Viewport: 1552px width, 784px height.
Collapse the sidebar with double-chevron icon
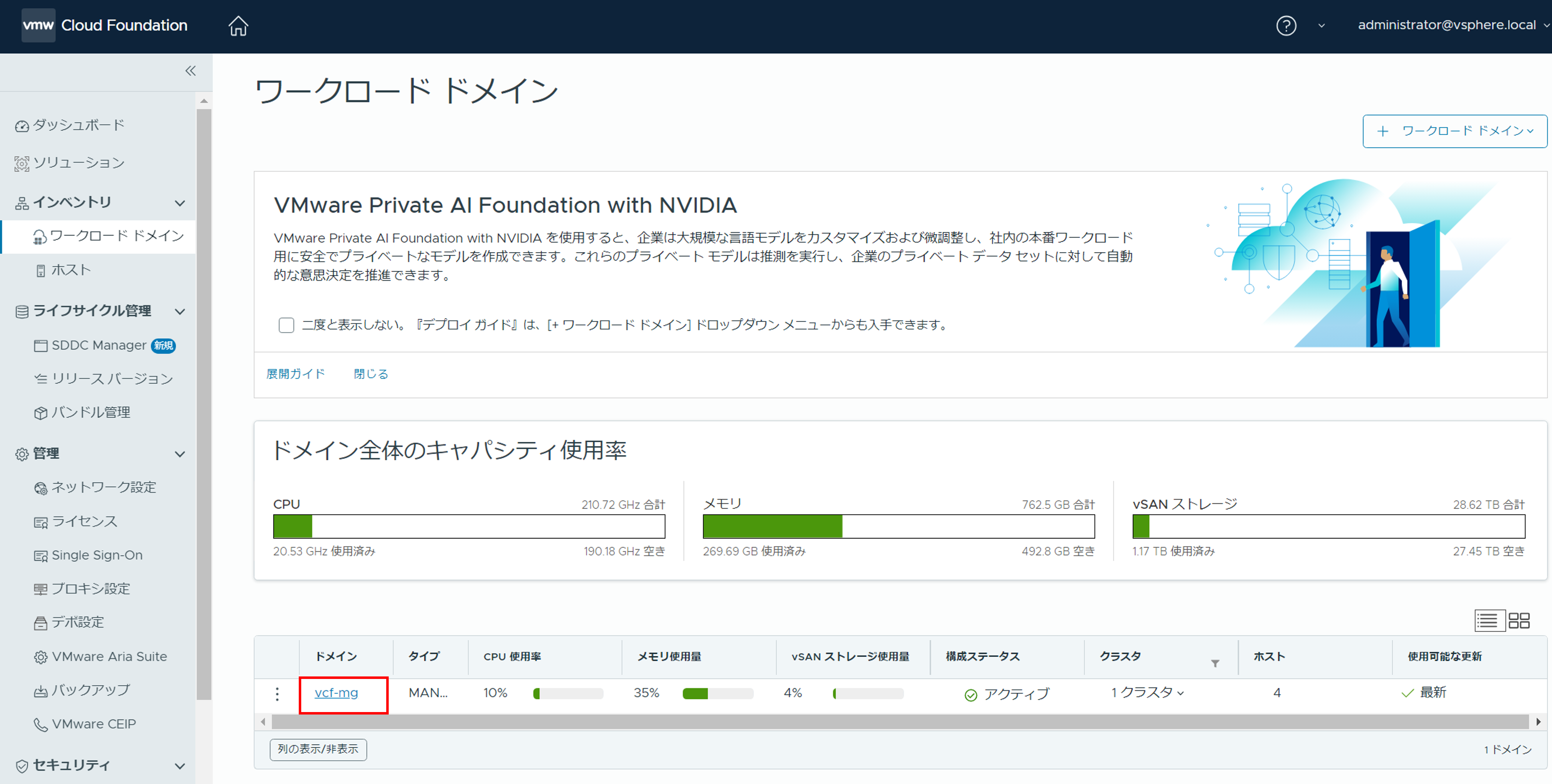[190, 71]
